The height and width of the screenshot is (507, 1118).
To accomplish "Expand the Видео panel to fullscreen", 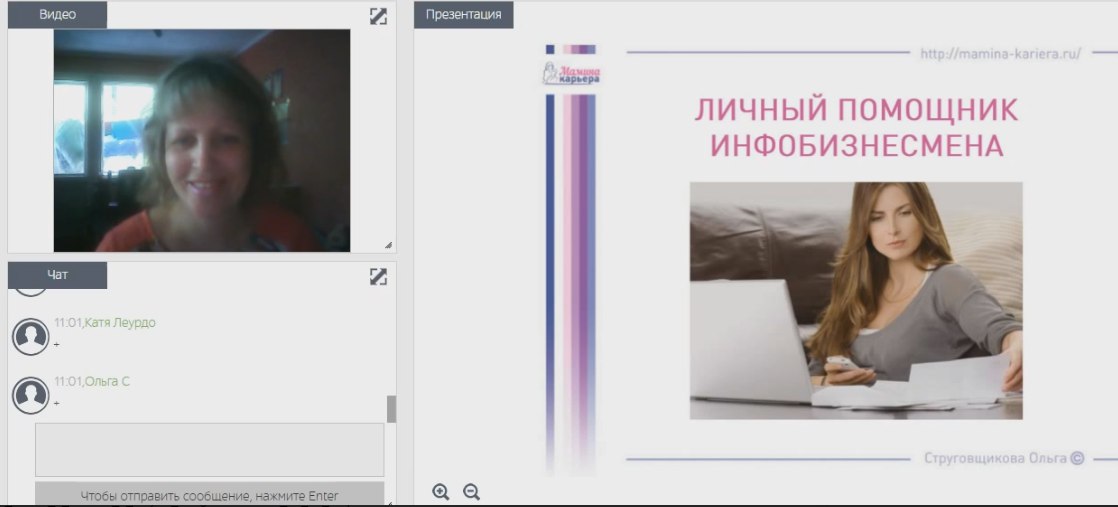I will point(378,16).
